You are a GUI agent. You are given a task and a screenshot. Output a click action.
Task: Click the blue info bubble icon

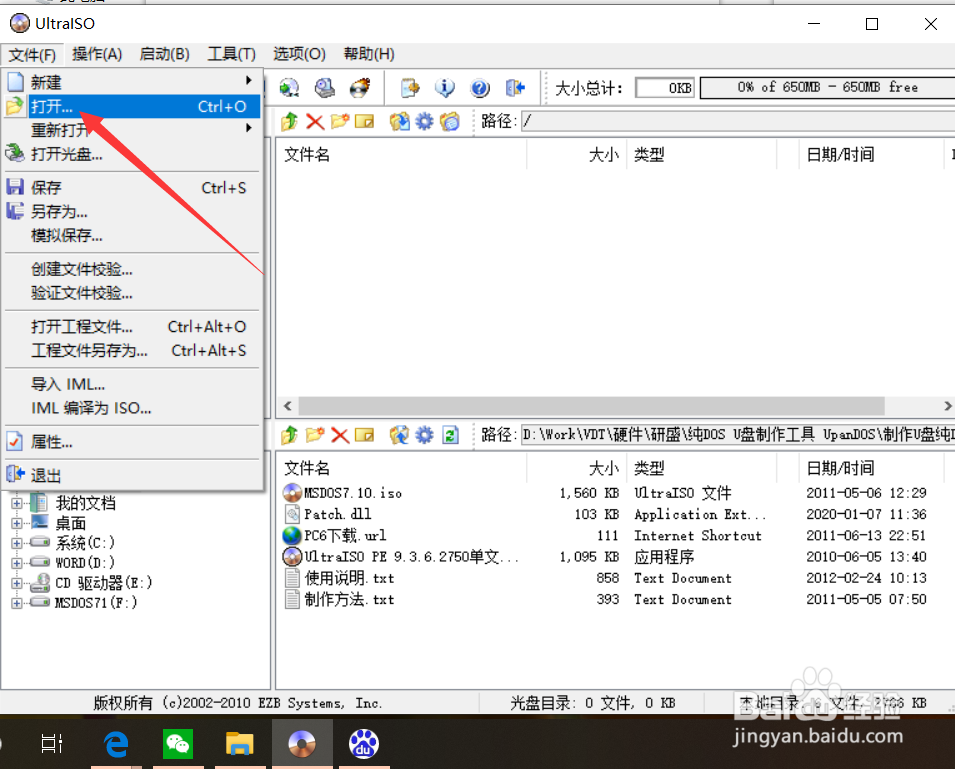[x=445, y=88]
